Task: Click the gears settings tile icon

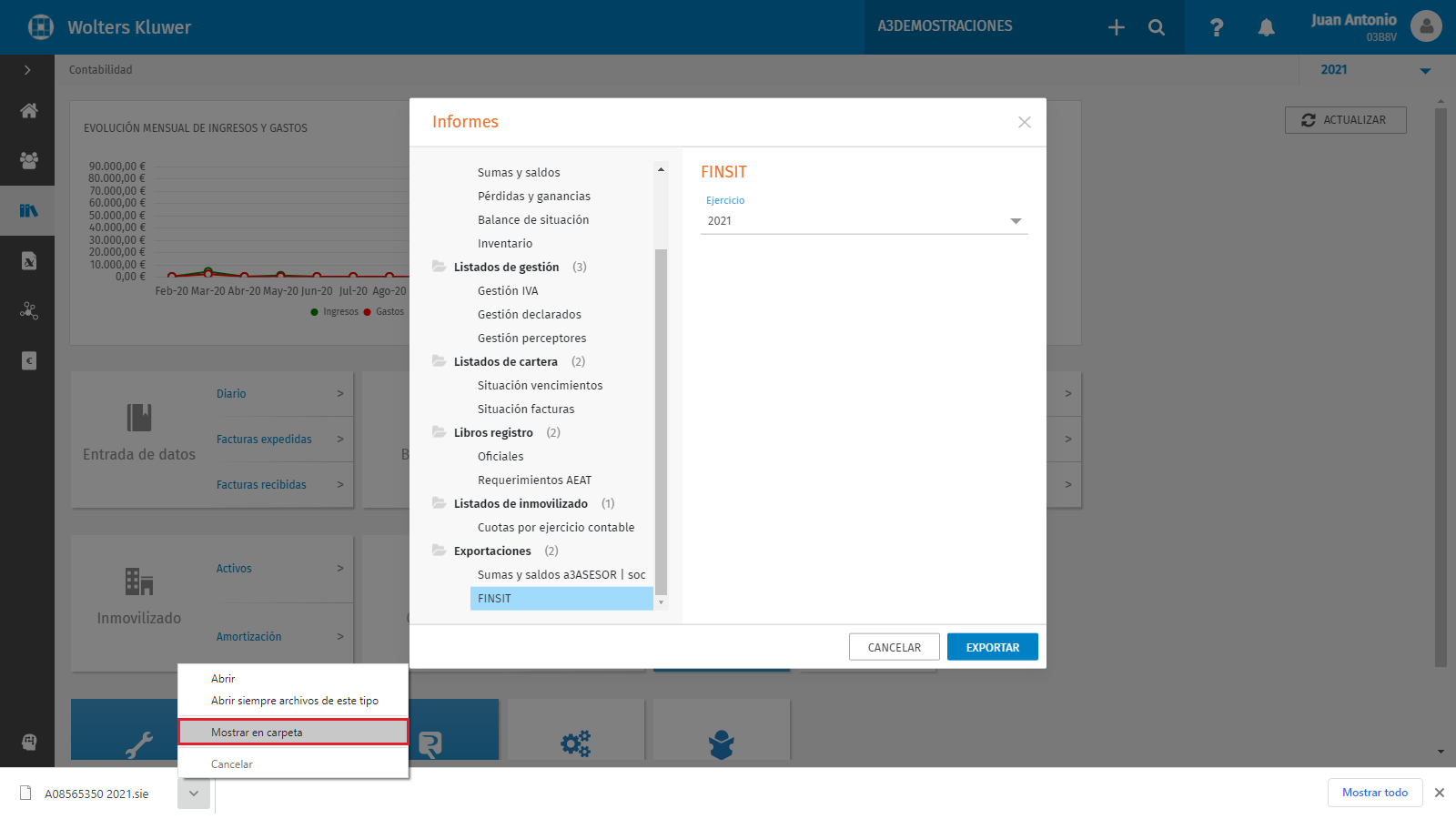Action: (575, 743)
